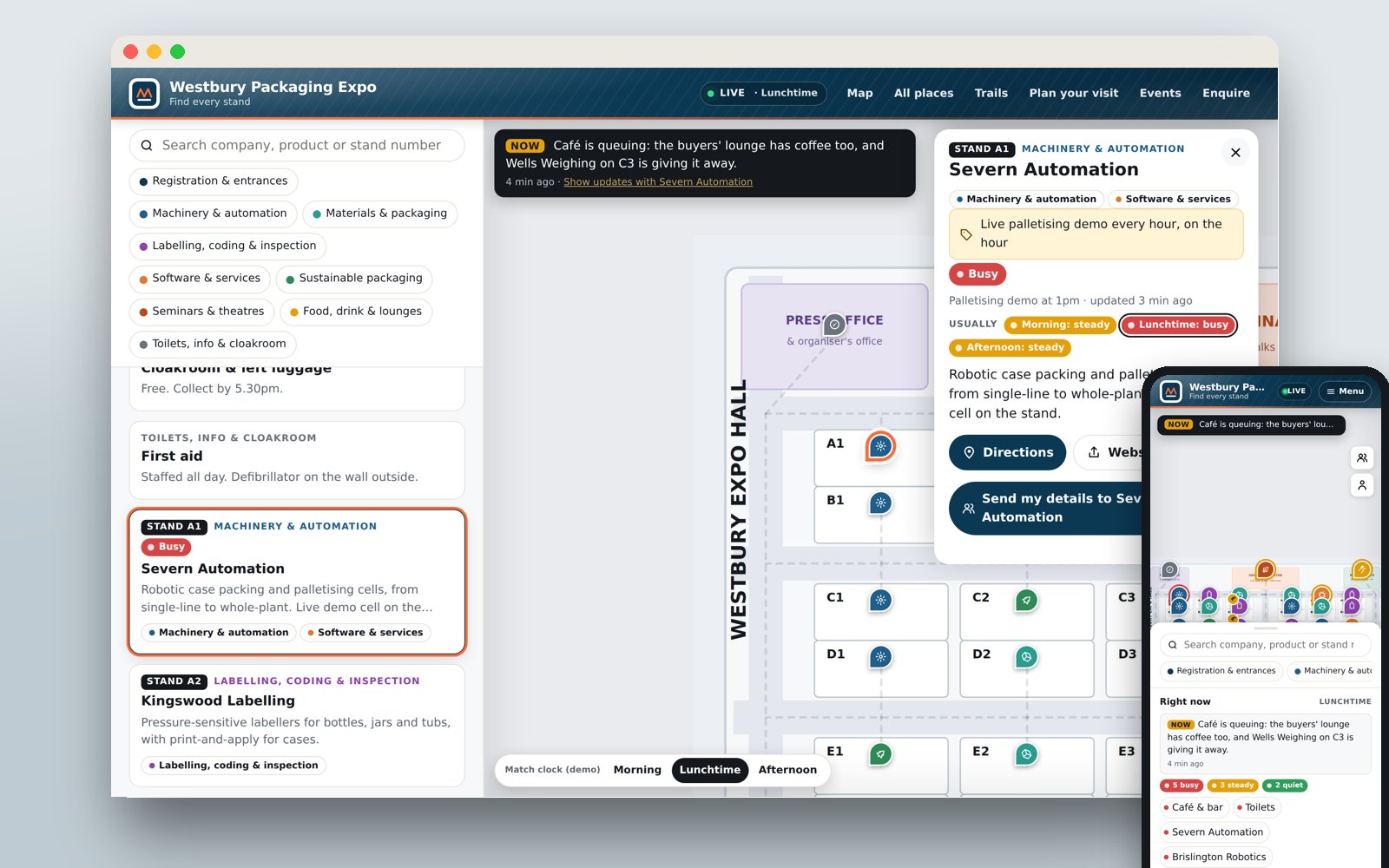Click the logo icon in the mobile preview
This screenshot has height=868, width=1389.
click(1171, 391)
